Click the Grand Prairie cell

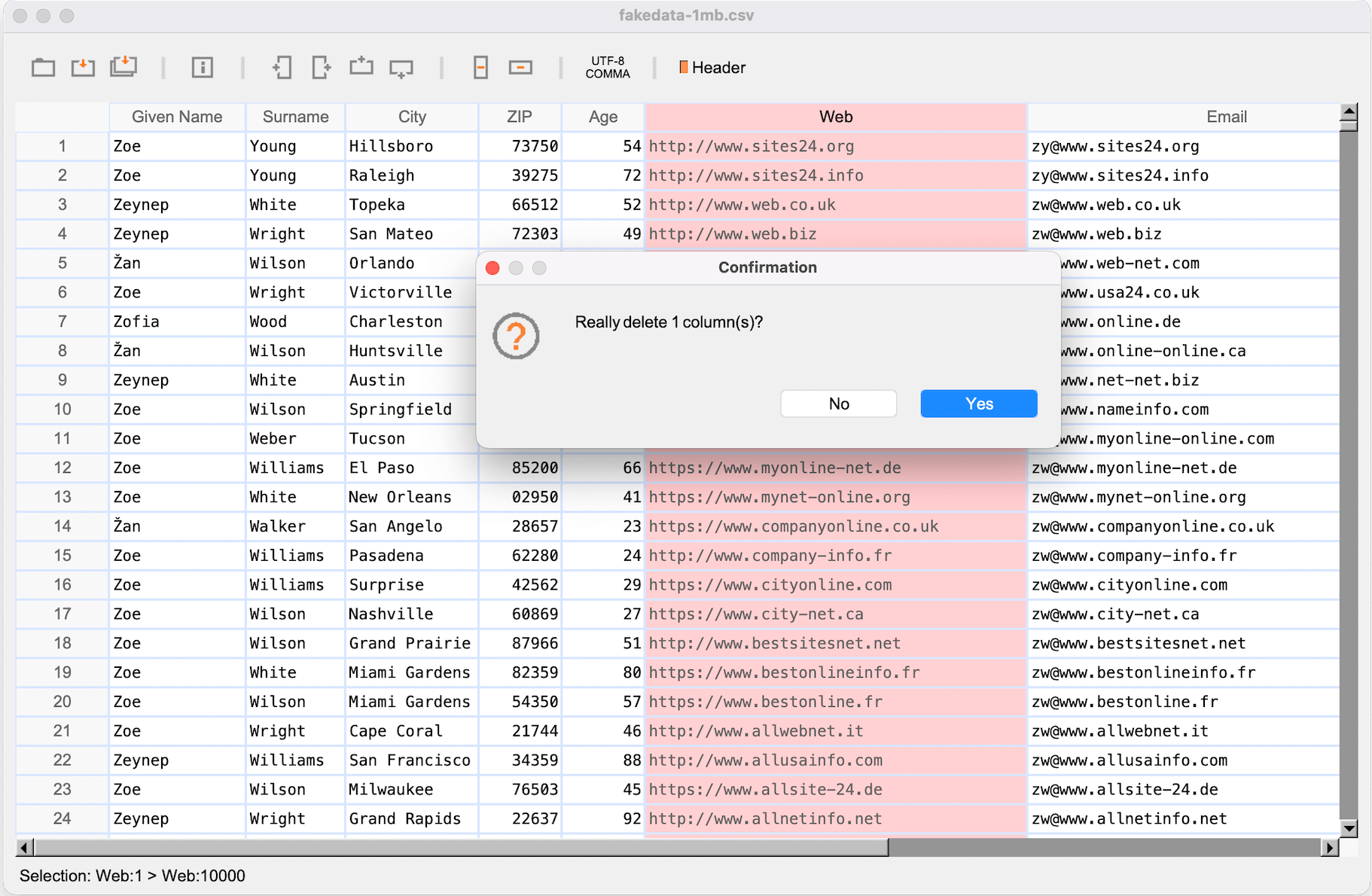point(412,643)
